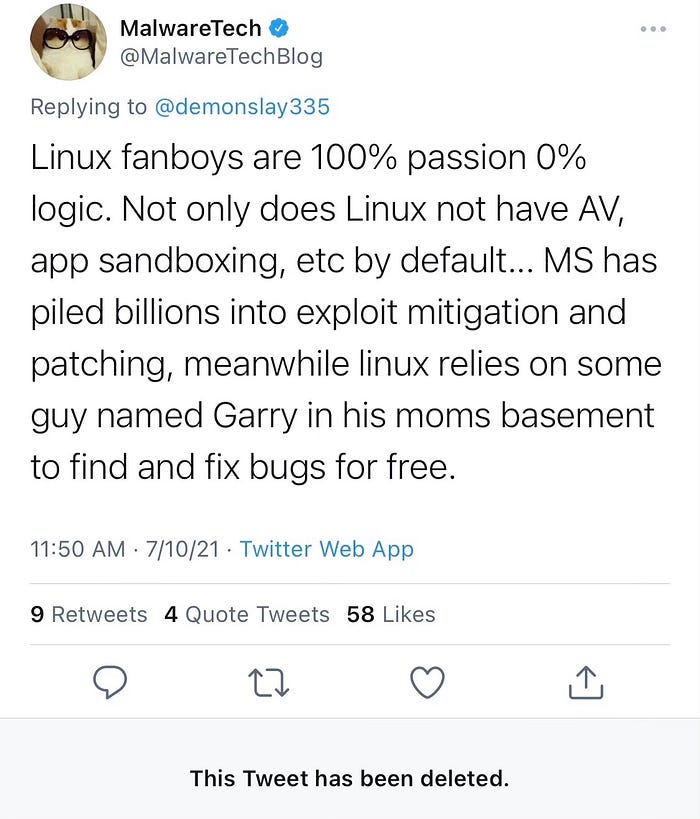Click the blue verified badge

coord(279,28)
